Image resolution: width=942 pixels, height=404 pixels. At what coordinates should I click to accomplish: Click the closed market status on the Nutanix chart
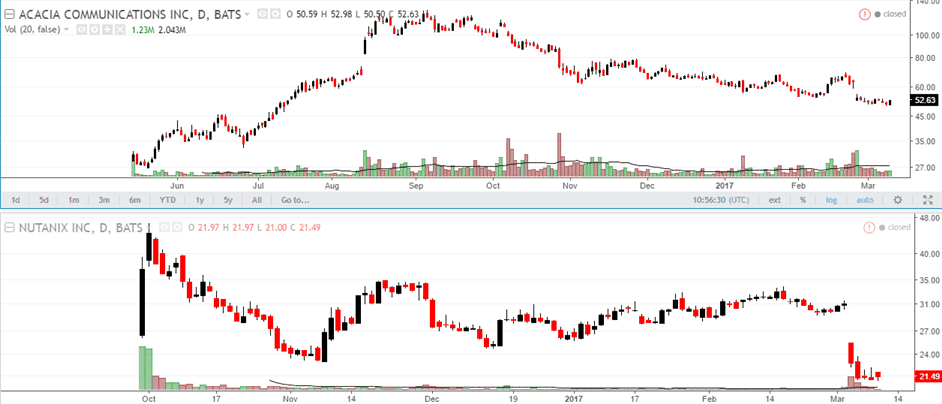coord(895,228)
